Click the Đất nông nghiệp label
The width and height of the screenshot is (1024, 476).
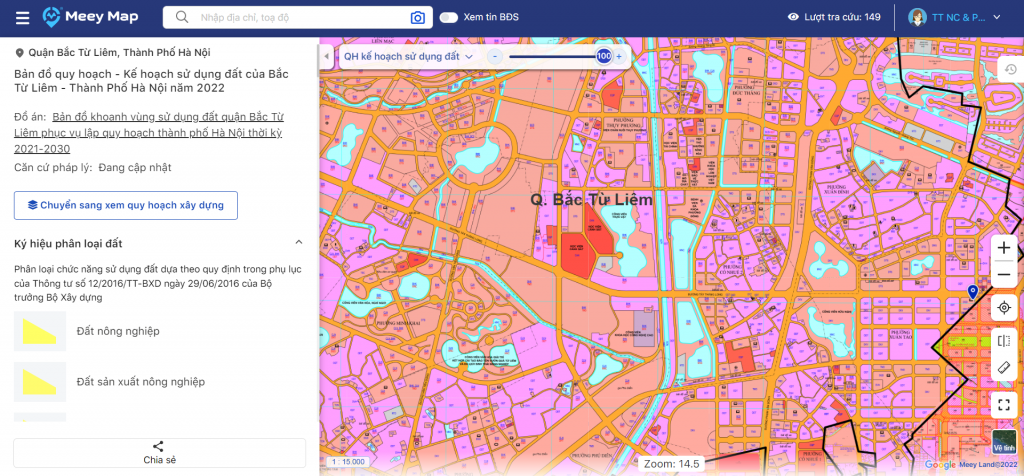click(118, 331)
